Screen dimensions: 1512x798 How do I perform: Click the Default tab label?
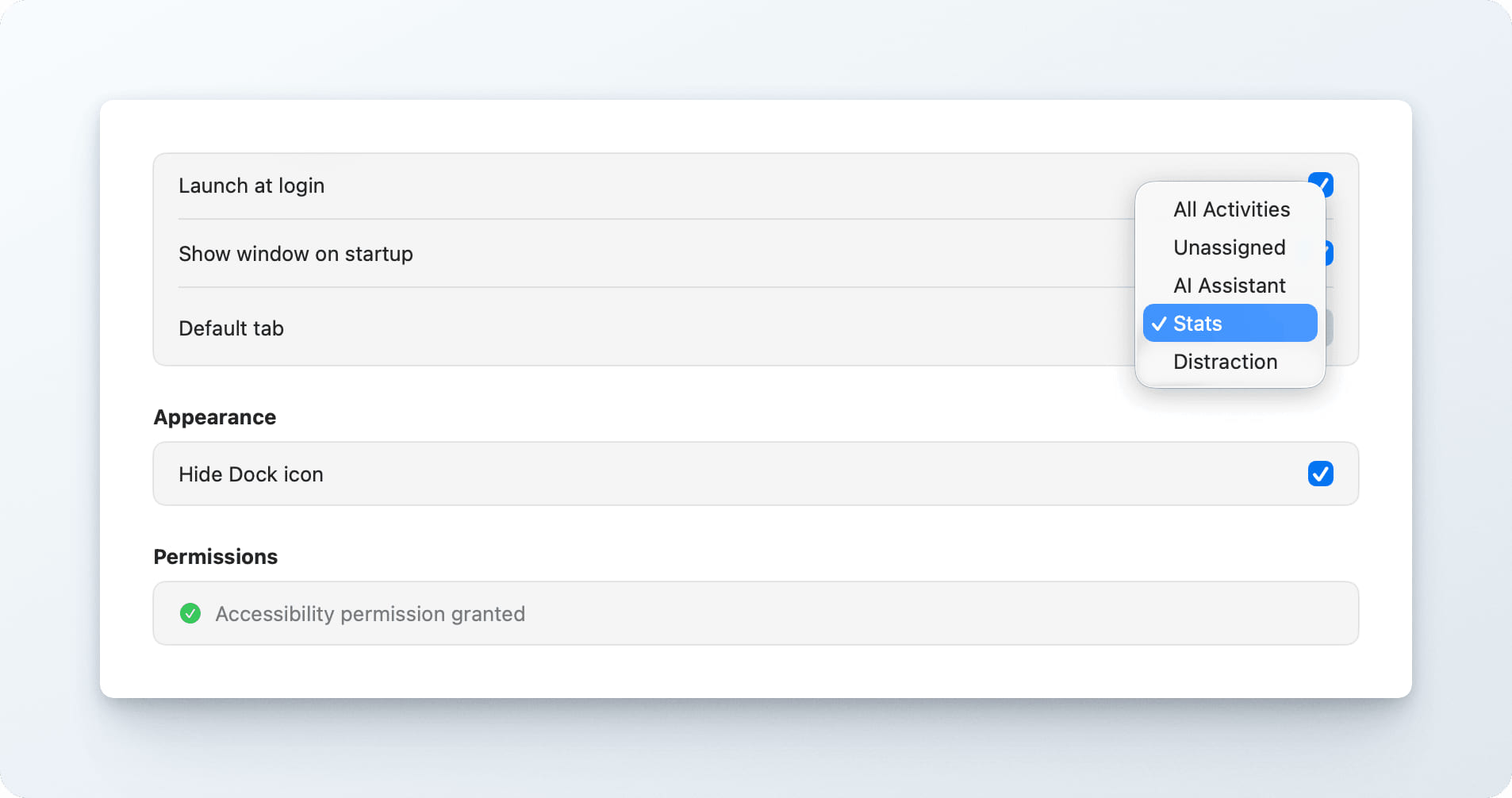click(x=231, y=328)
